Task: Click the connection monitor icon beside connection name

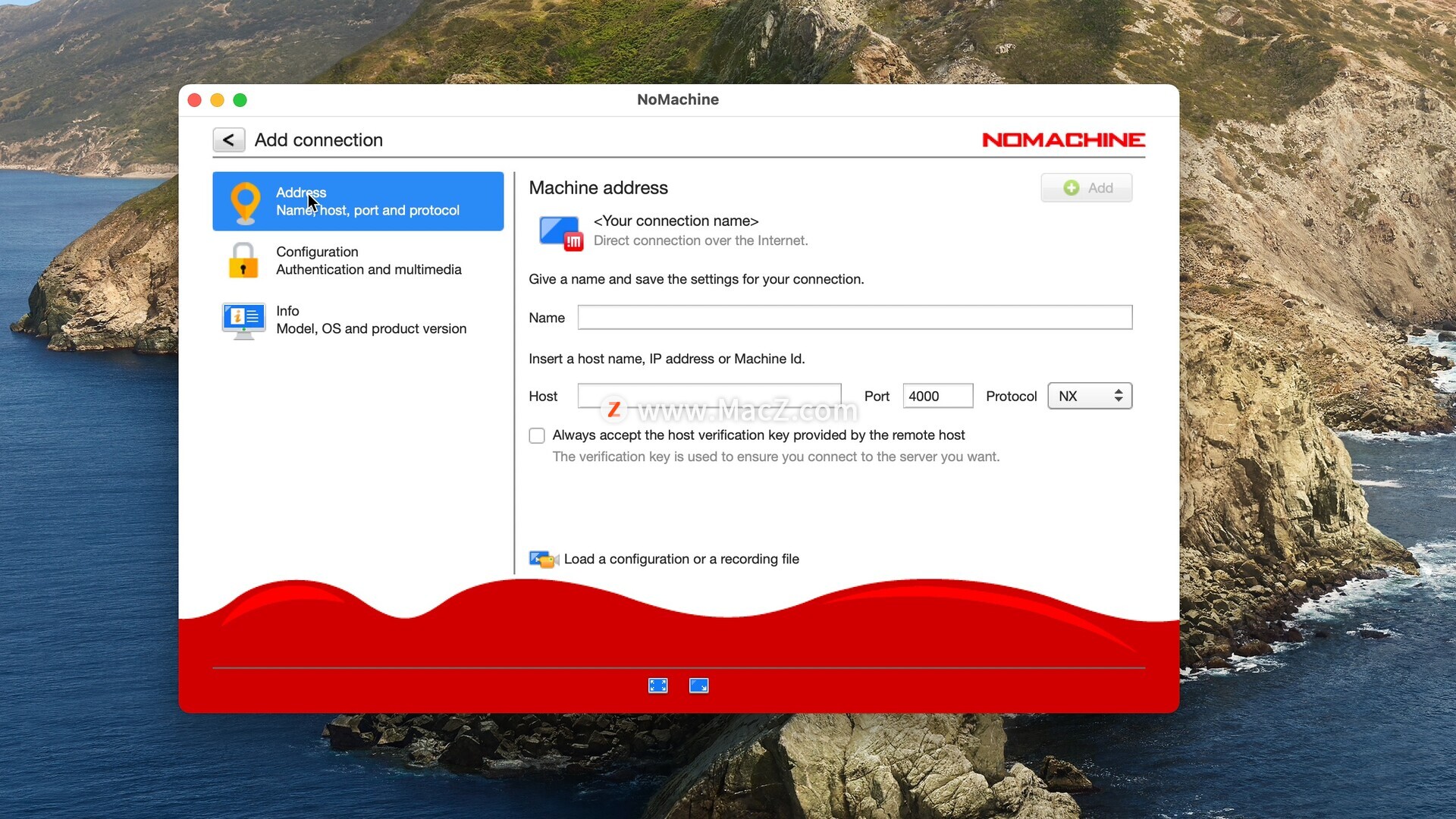Action: tap(560, 231)
